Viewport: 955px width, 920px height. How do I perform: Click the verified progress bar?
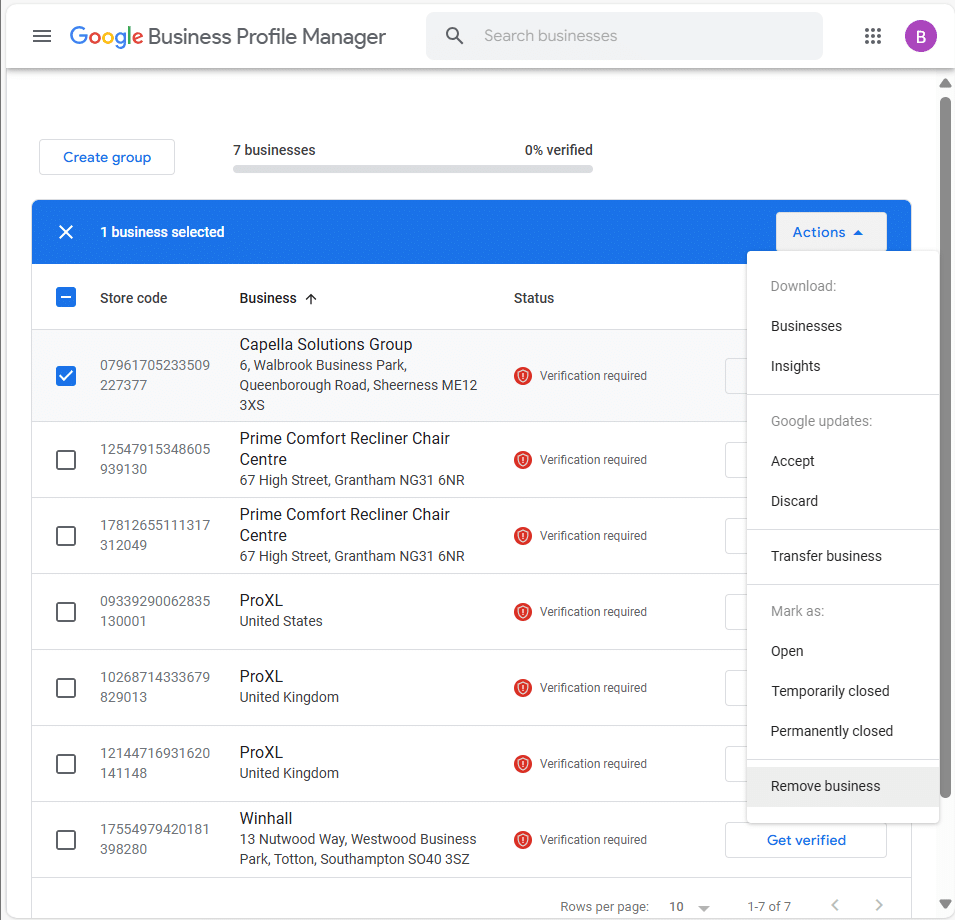pos(412,169)
